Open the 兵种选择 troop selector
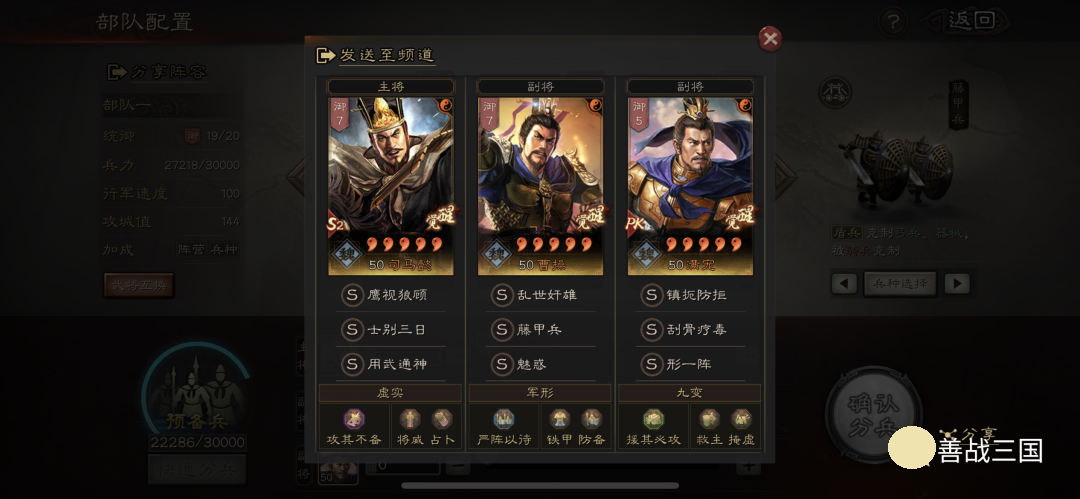 coord(900,283)
